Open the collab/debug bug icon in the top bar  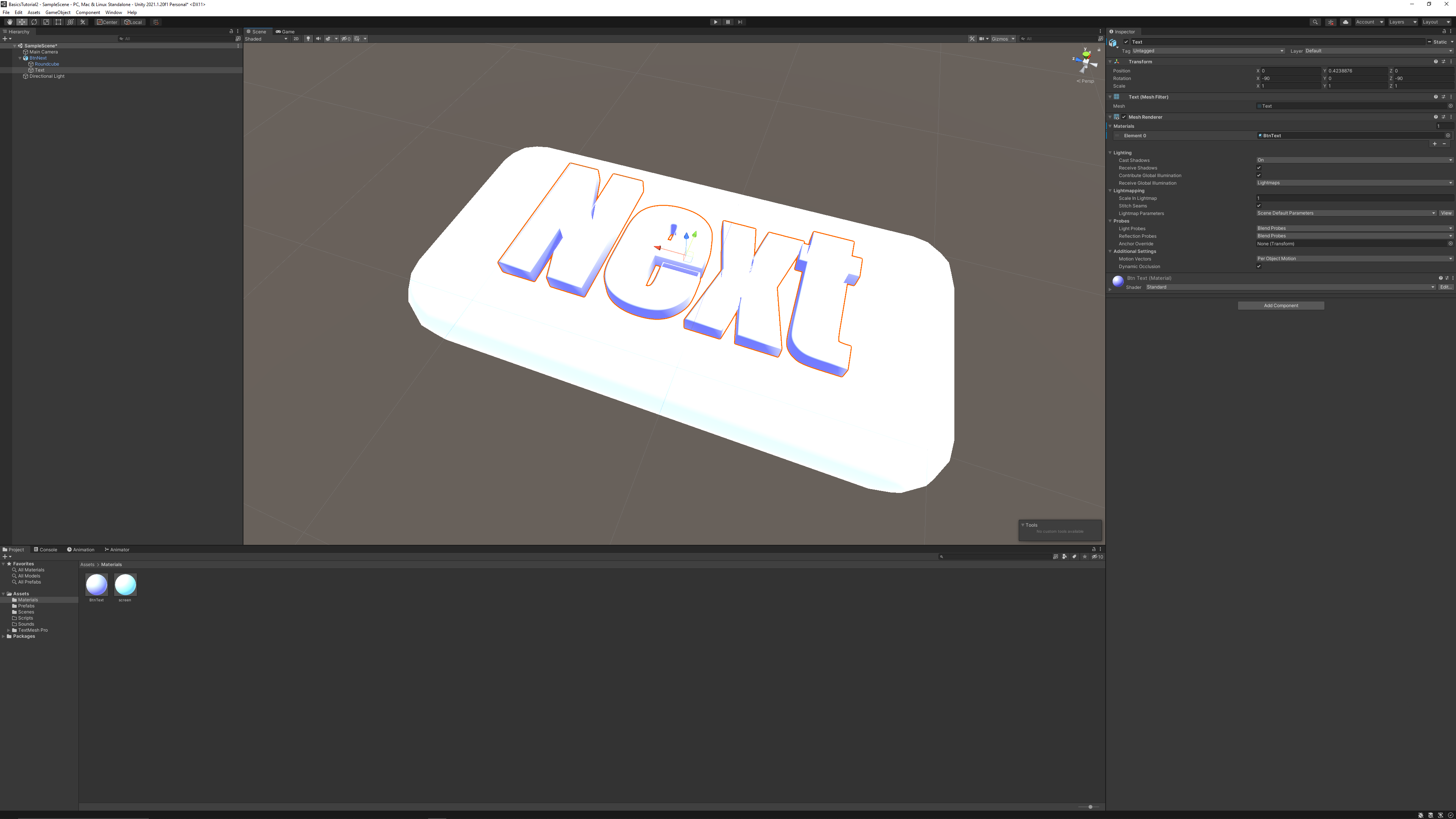[1330, 22]
